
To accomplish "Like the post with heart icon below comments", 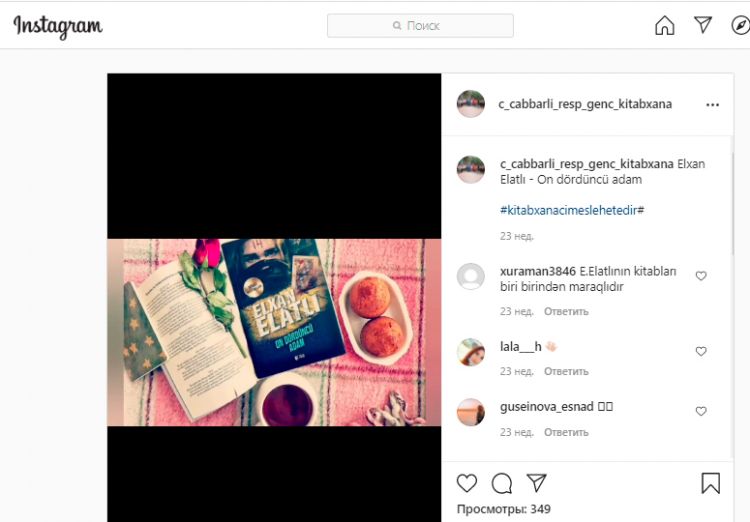I will (466, 483).
